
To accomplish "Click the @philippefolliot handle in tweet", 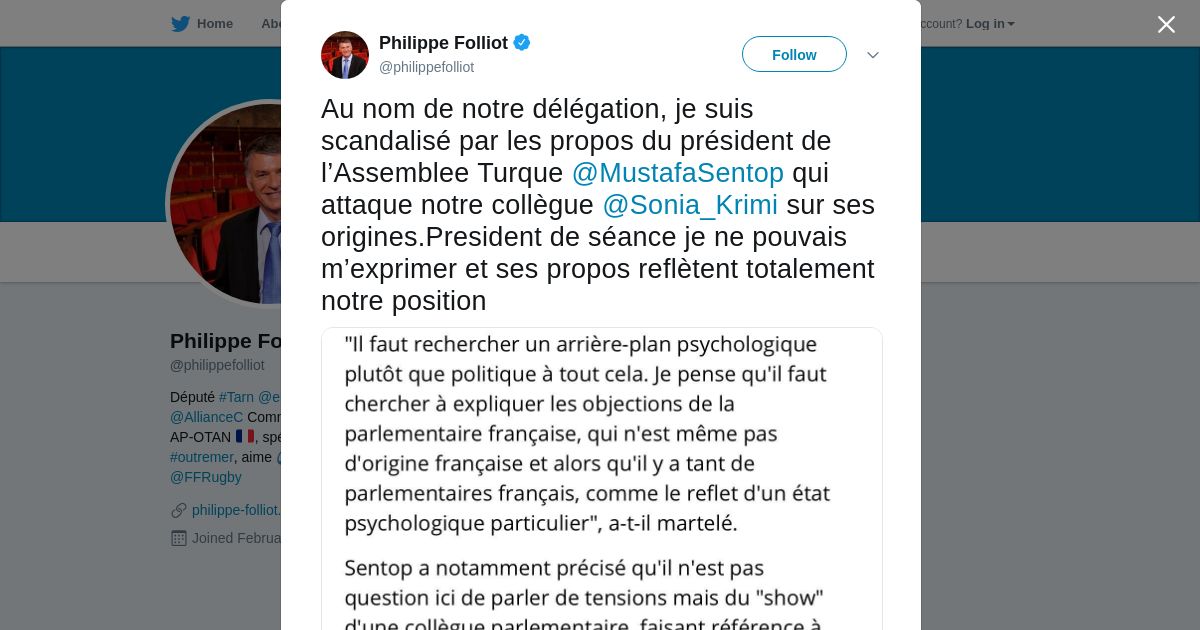I will click(x=426, y=67).
